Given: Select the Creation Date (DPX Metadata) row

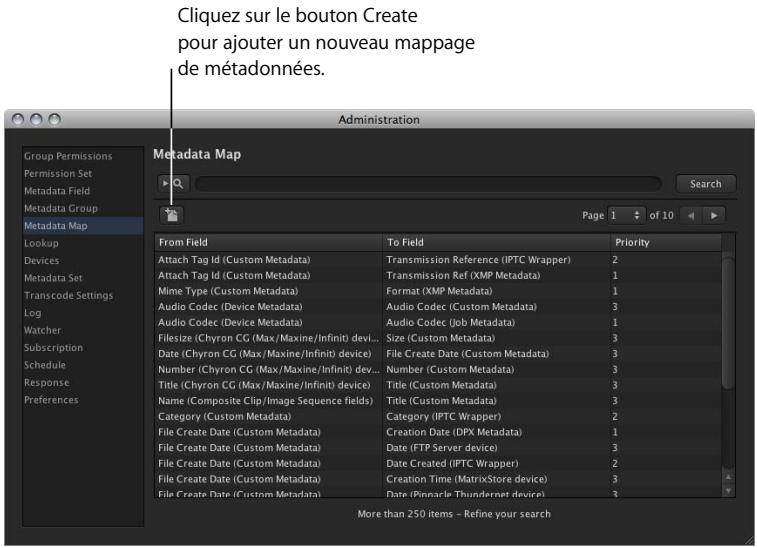Looking at the screenshot, I should [x=438, y=432].
